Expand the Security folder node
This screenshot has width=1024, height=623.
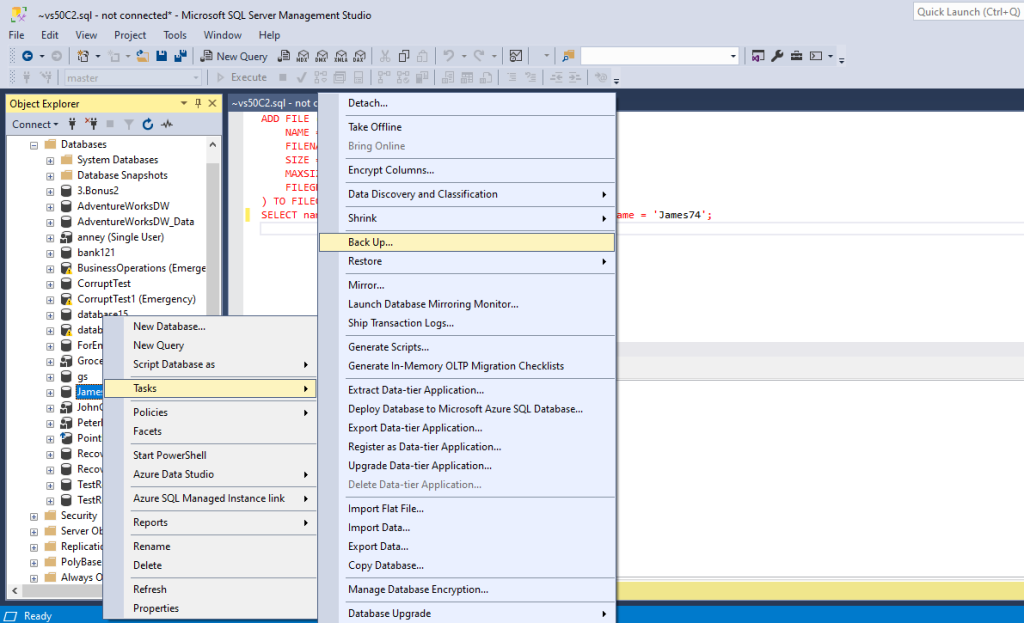[34, 517]
